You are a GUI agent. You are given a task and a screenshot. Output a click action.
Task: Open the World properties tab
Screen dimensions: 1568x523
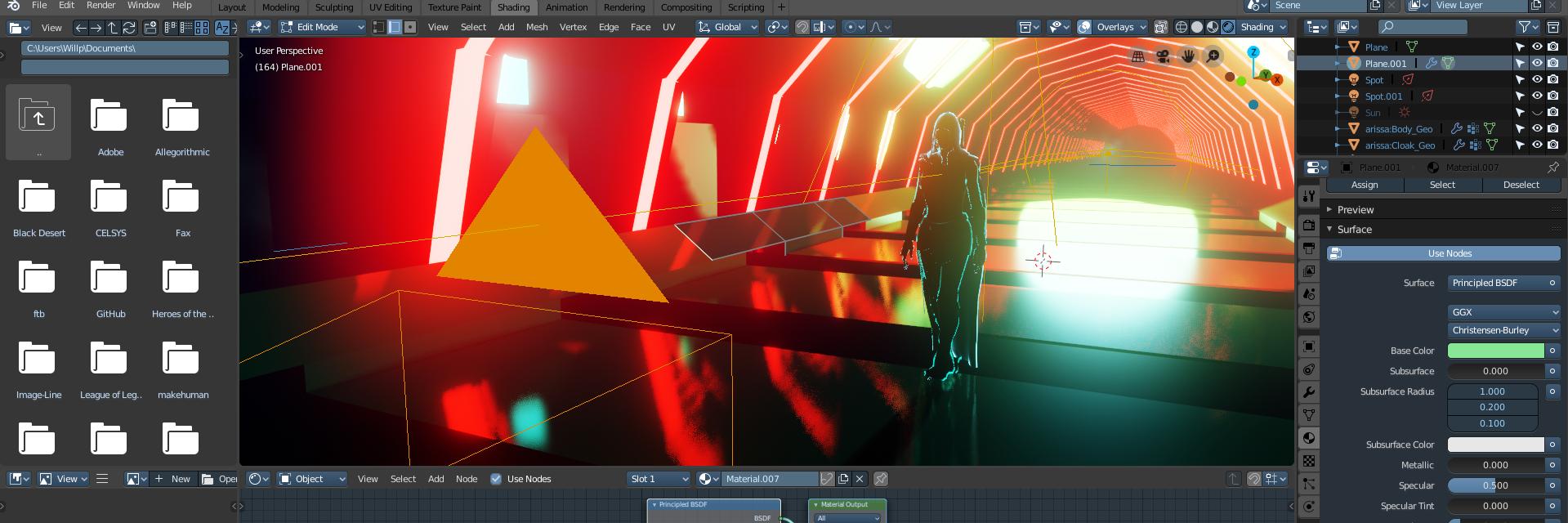click(1309, 317)
